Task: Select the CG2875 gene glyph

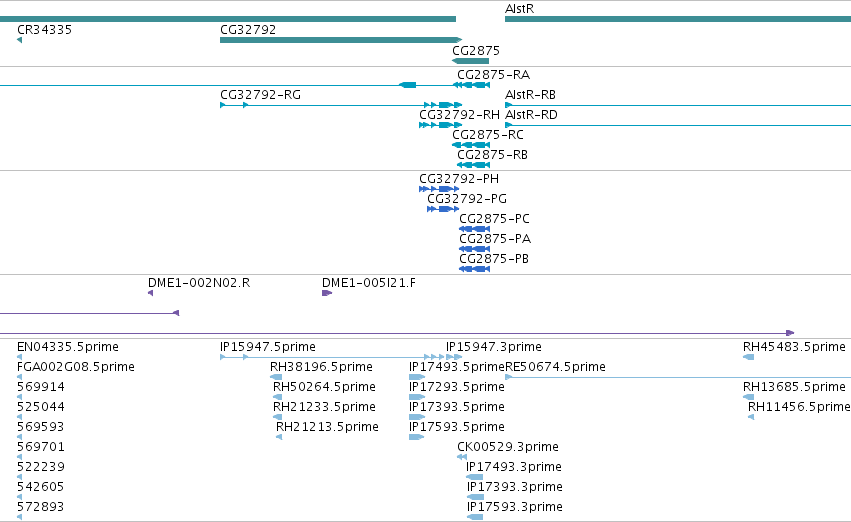Action: pos(471,61)
